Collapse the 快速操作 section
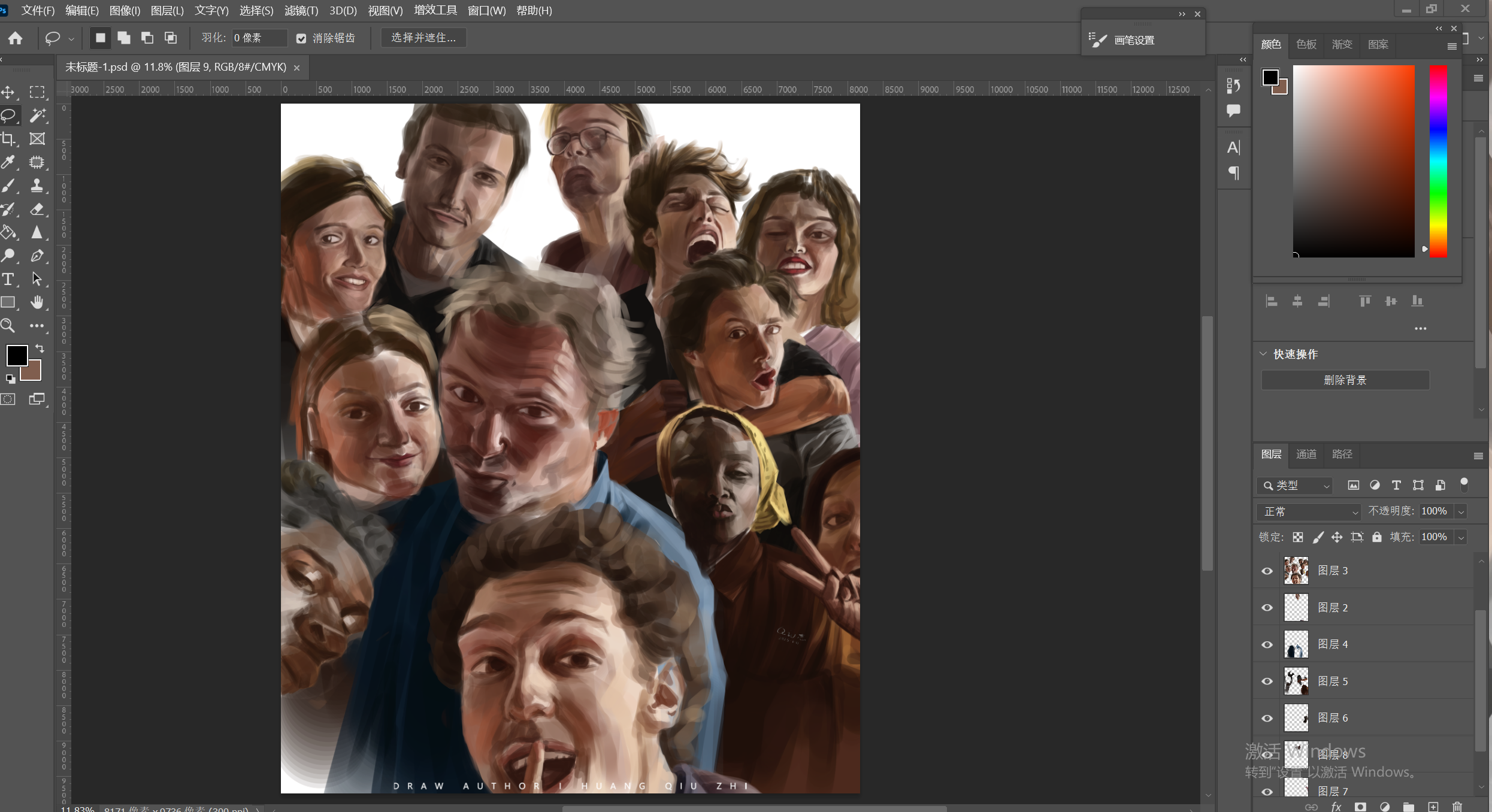Image resolution: width=1492 pixels, height=812 pixels. [x=1263, y=354]
